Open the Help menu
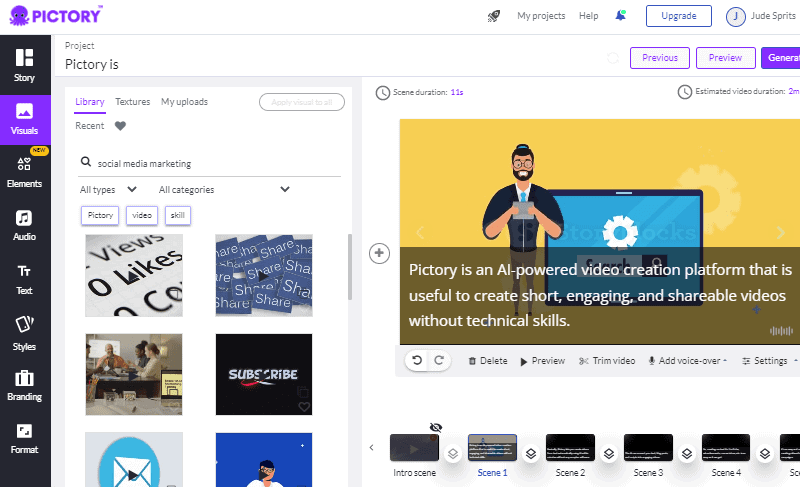This screenshot has height=487, width=800. 588,16
